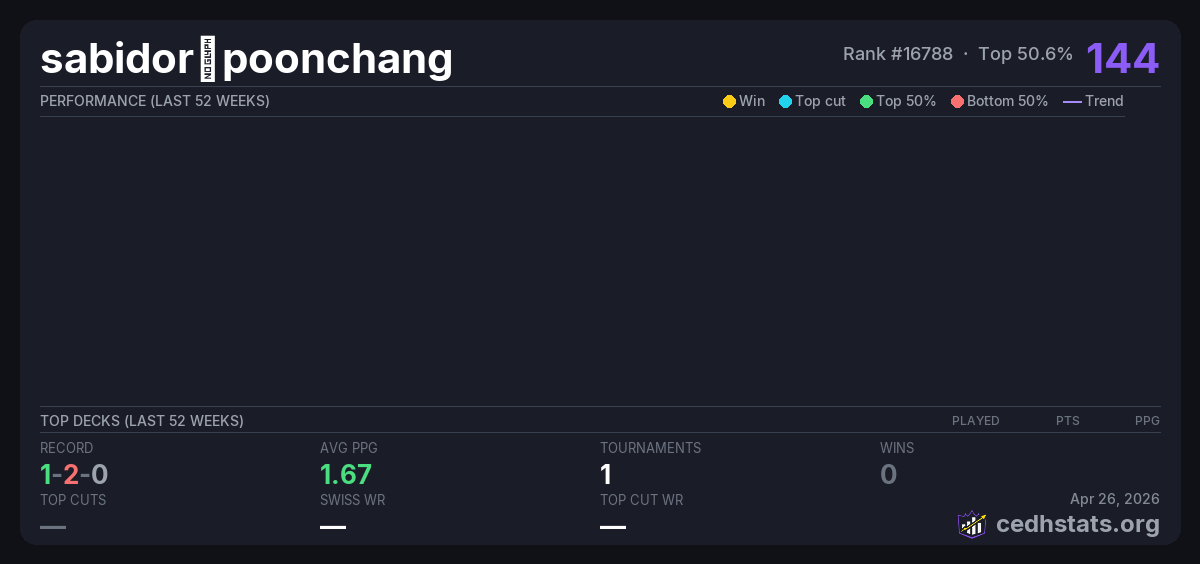The width and height of the screenshot is (1200, 564).
Task: Select the Performance (Last 52 Weeks) heading
Action: pos(154,101)
